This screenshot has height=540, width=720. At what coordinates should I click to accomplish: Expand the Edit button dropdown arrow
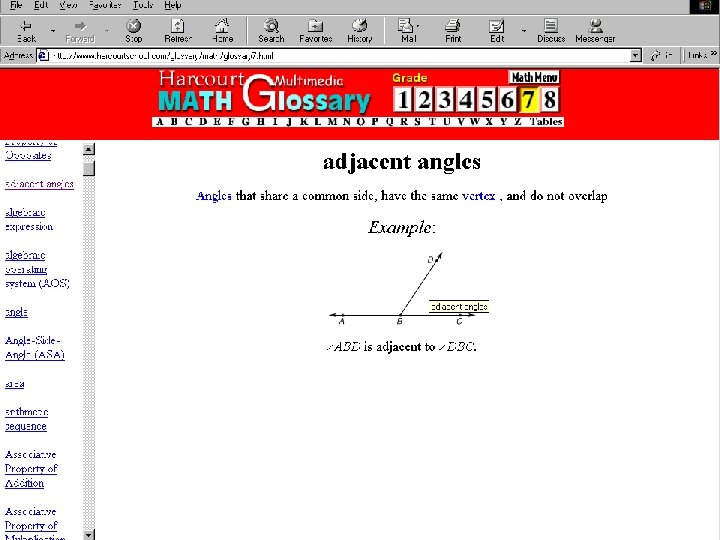pyautogui.click(x=524, y=31)
